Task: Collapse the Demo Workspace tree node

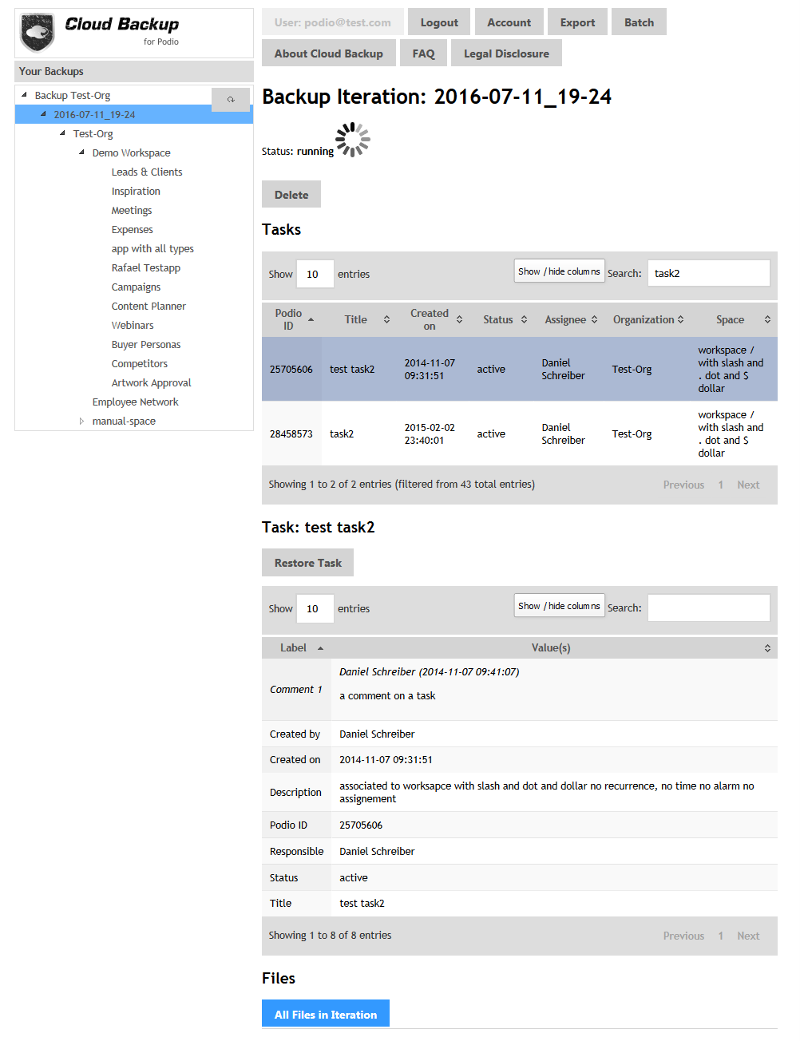Action: tap(82, 153)
